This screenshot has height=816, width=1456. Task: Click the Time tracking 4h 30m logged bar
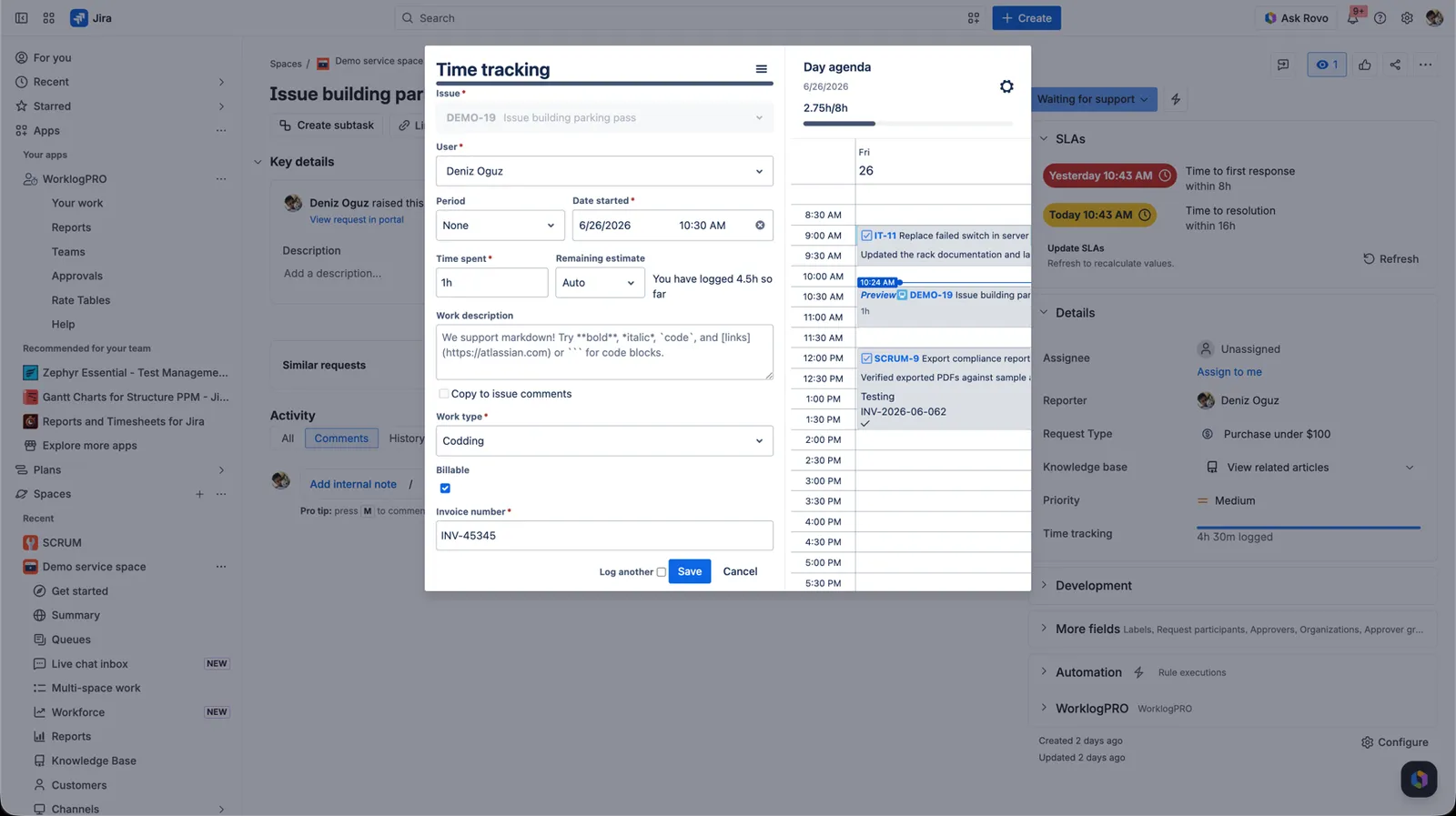pos(1309,528)
